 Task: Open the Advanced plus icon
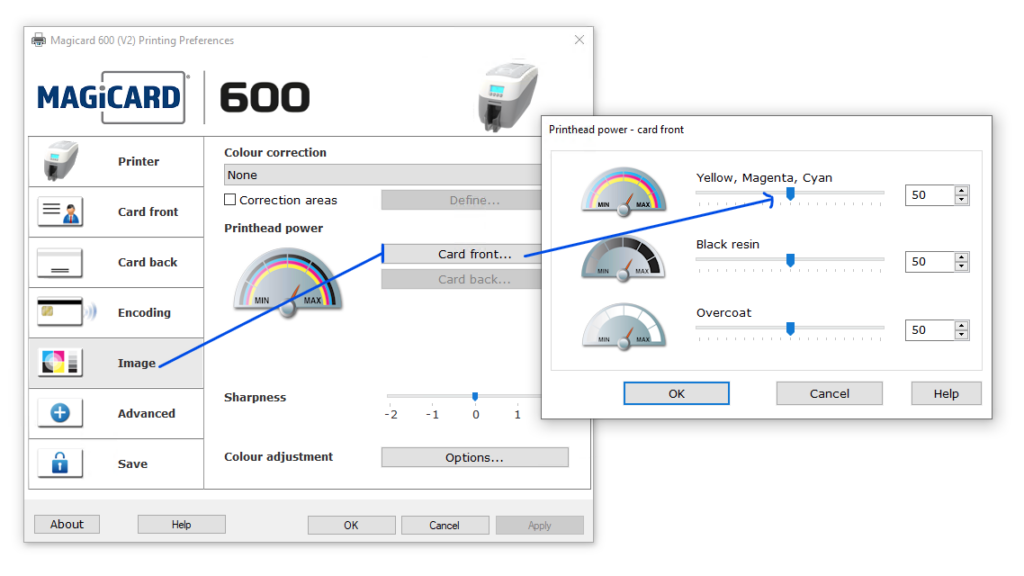click(61, 413)
